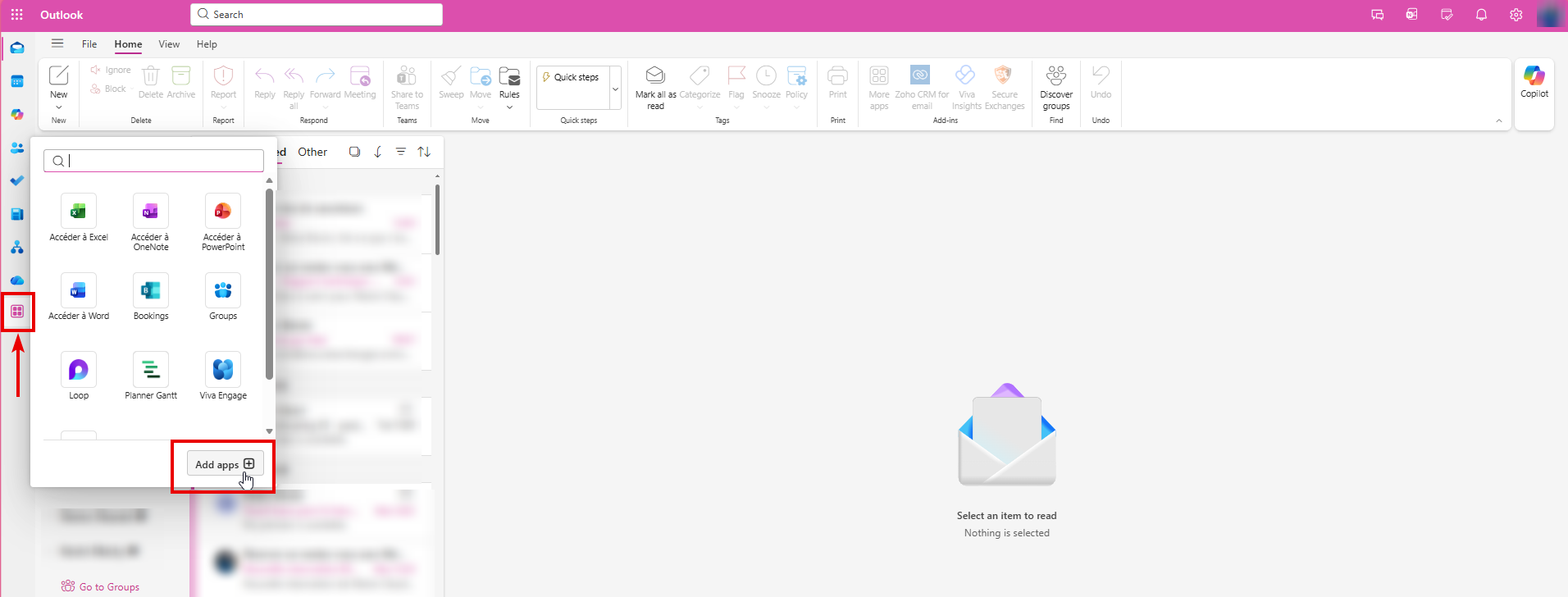1568x597 pixels.
Task: Open account profile picture
Action: point(1549,15)
